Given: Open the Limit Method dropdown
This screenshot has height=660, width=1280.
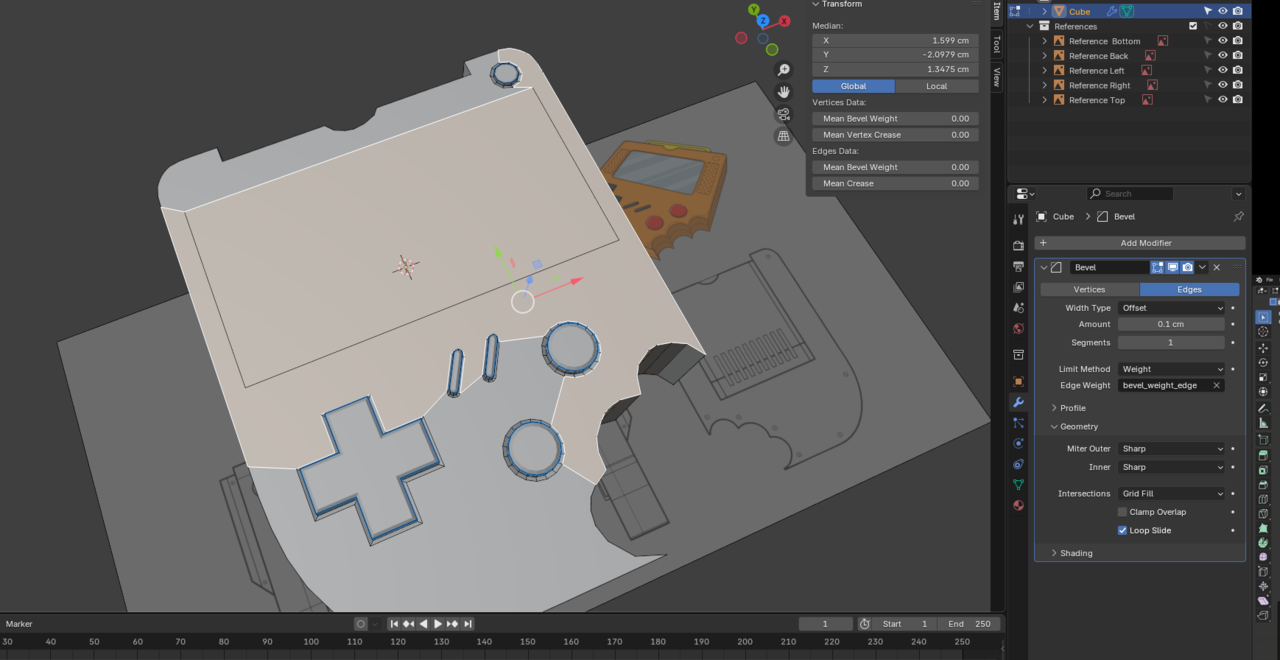Looking at the screenshot, I should coord(1172,368).
